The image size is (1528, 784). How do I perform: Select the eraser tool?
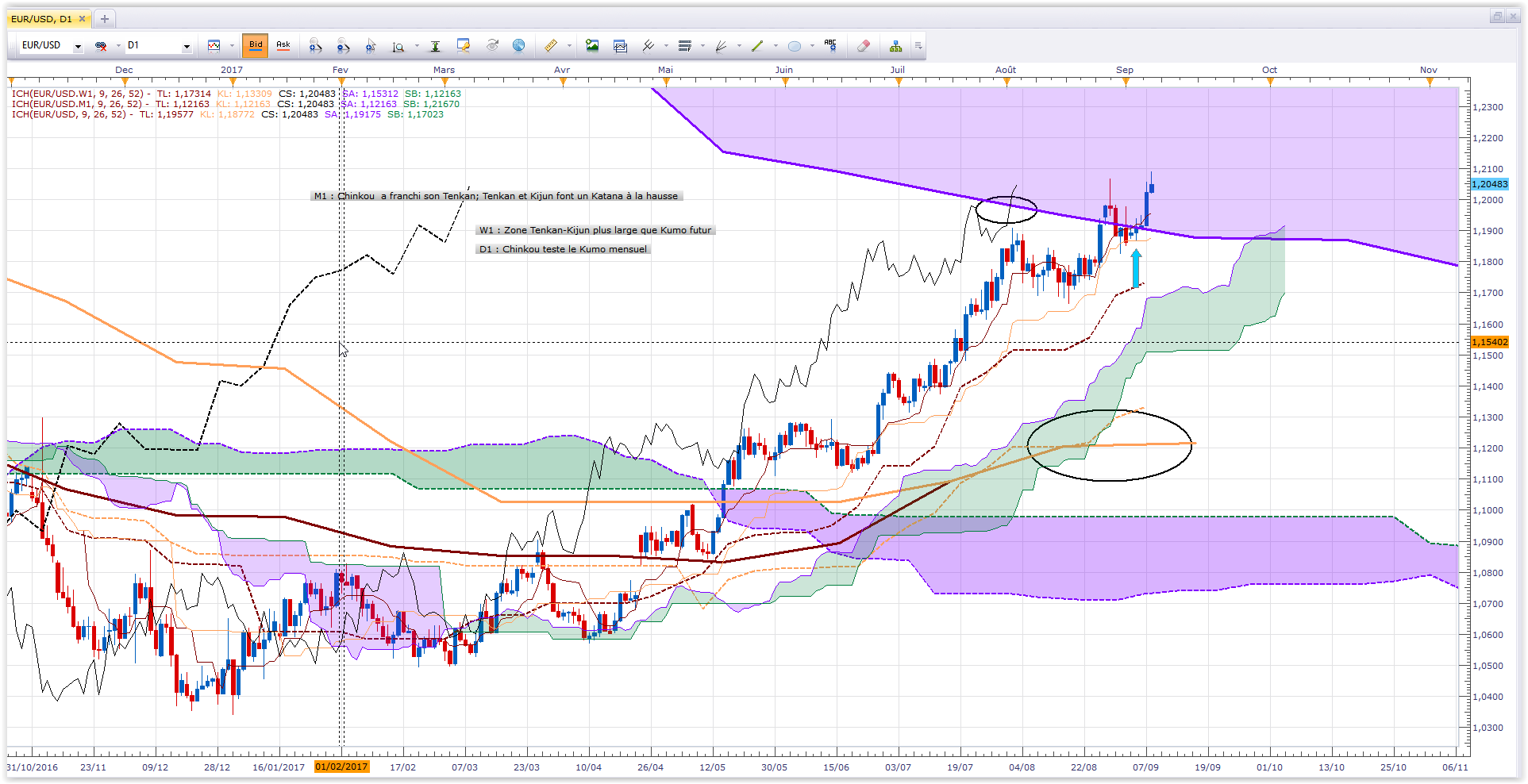[864, 46]
